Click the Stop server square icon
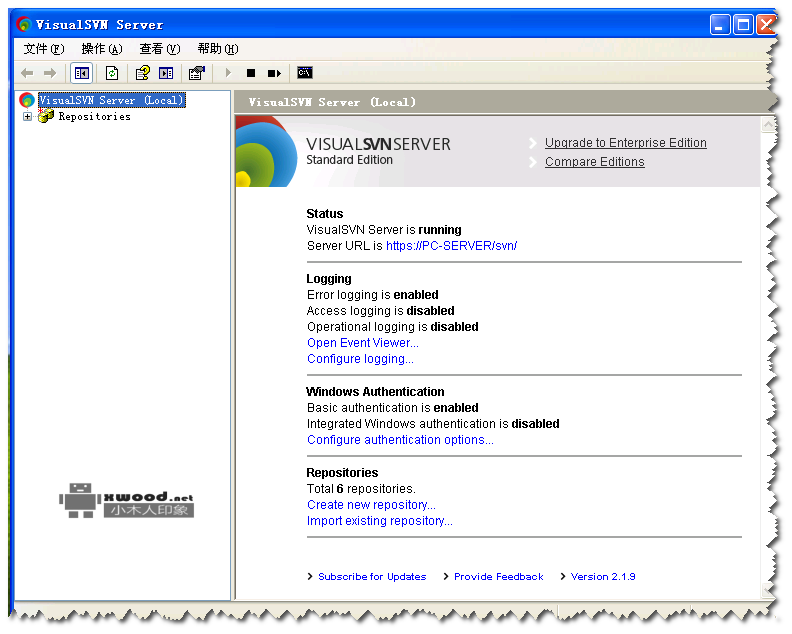The image size is (792, 634). tap(251, 73)
